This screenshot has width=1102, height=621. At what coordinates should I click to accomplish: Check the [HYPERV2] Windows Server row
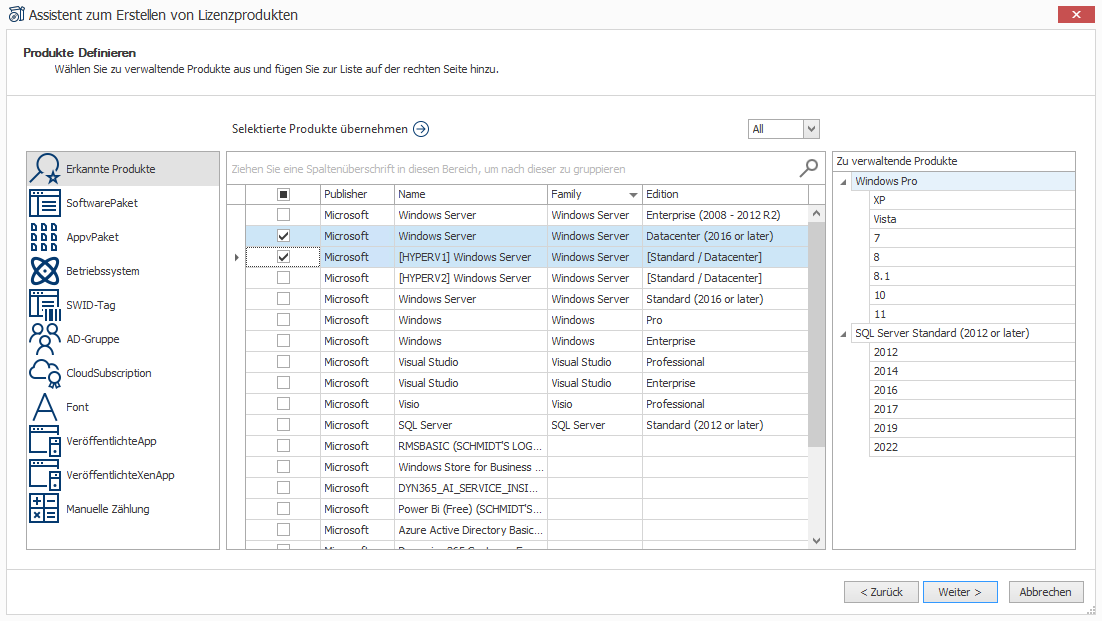[283, 278]
